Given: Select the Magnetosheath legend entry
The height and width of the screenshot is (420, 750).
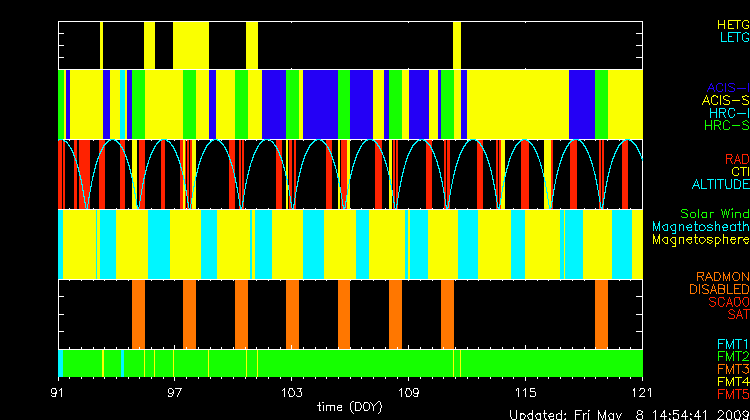Looking at the screenshot, I should coord(700,227).
